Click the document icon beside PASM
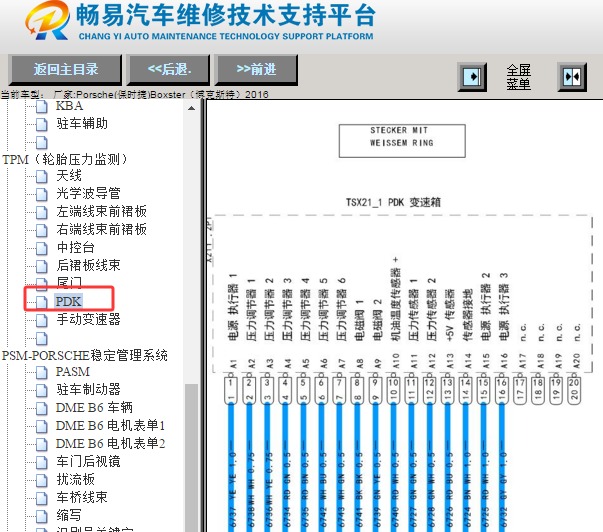The height and width of the screenshot is (532, 603). click(x=42, y=372)
